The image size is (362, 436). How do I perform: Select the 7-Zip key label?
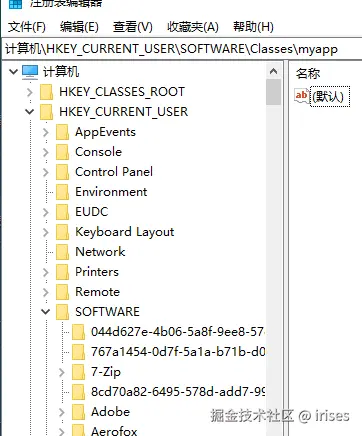[x=106, y=372]
